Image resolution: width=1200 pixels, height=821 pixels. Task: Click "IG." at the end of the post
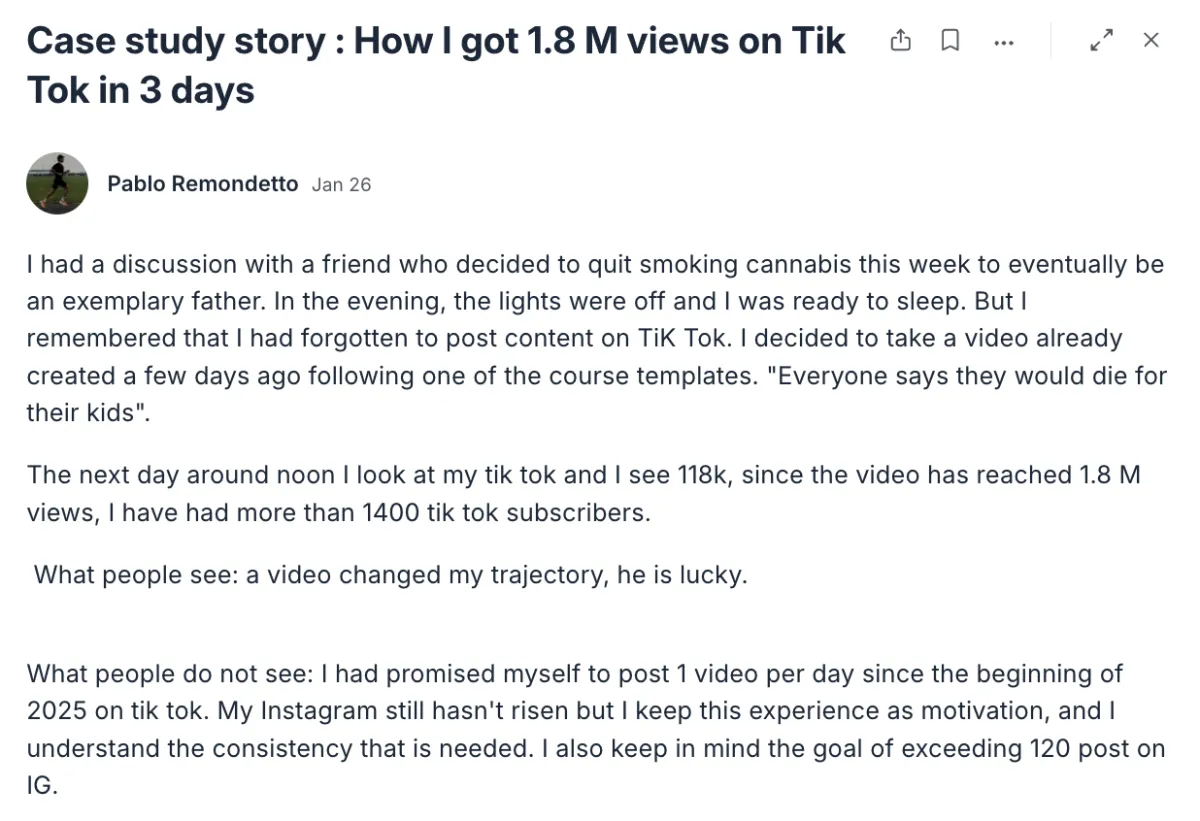[x=42, y=787]
